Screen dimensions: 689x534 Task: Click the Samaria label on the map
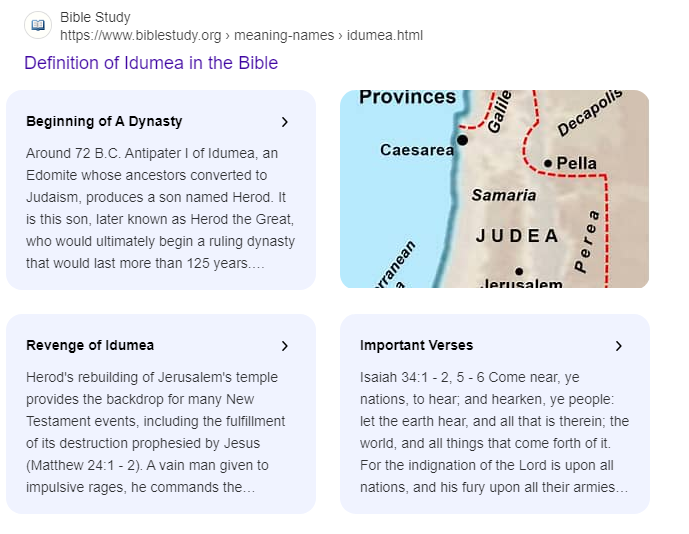[504, 195]
